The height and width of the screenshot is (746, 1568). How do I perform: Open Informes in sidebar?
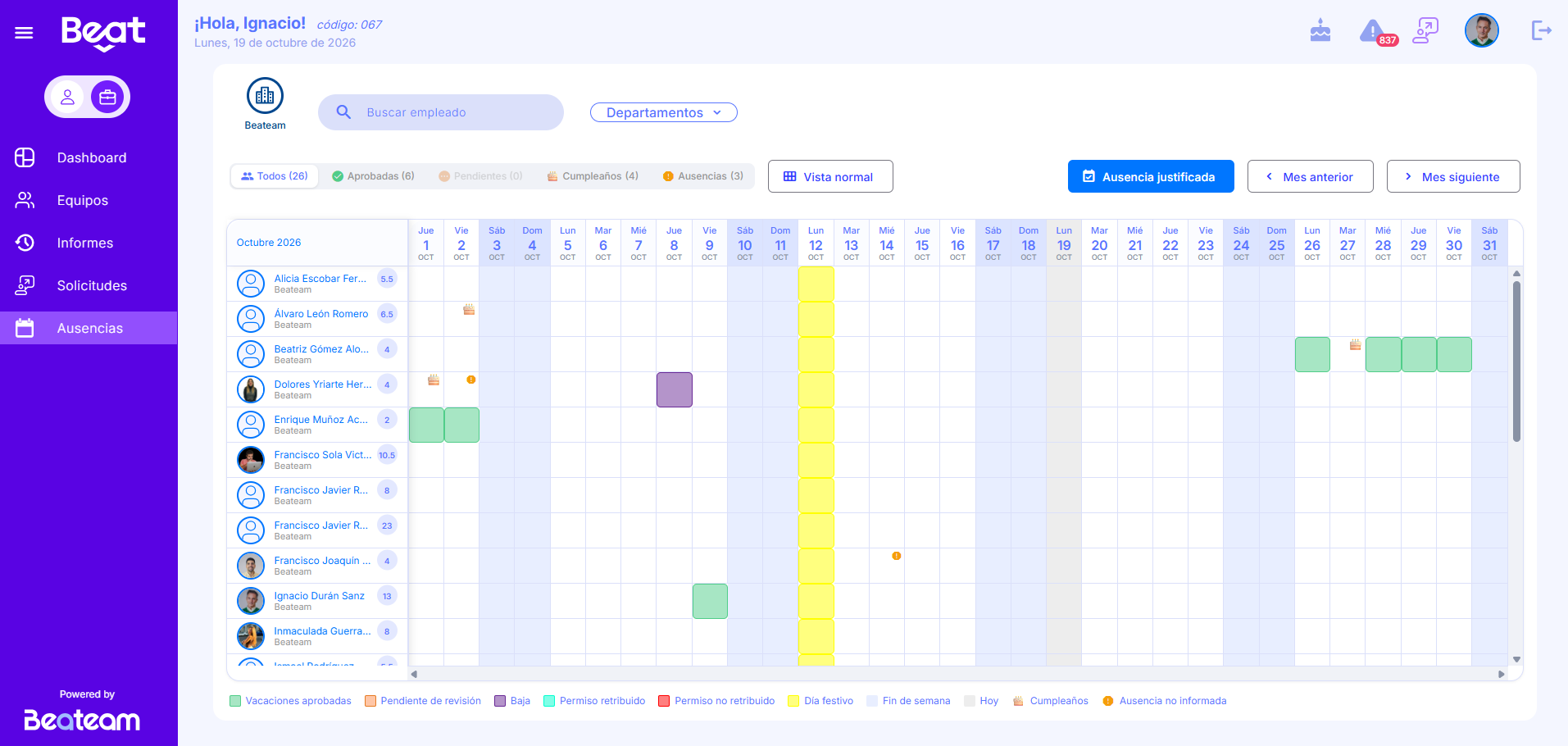tap(89, 243)
